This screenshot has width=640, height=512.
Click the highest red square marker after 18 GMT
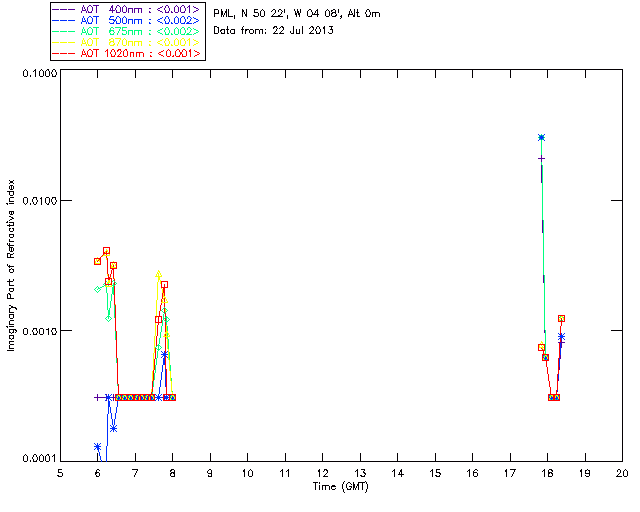(x=562, y=318)
